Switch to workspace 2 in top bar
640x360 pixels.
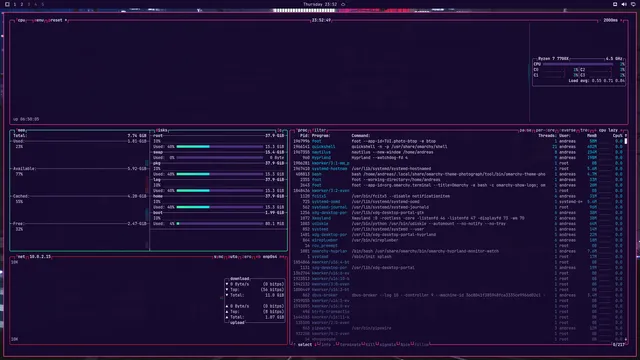22,4
